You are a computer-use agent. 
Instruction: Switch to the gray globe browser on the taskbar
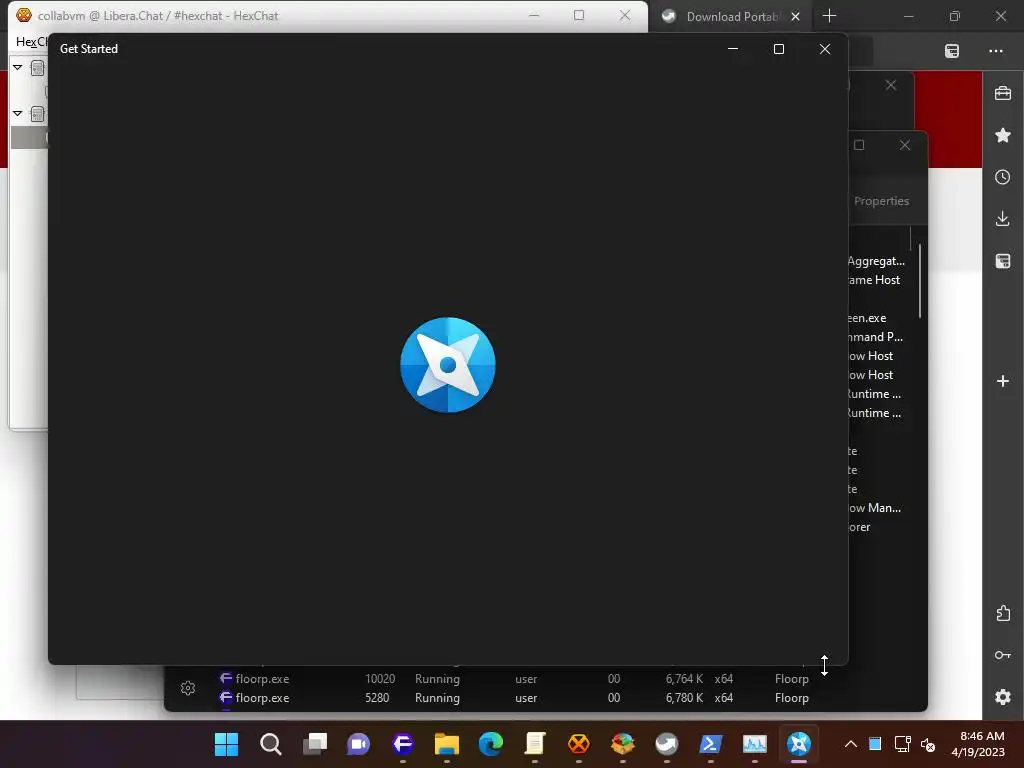[x=667, y=744]
